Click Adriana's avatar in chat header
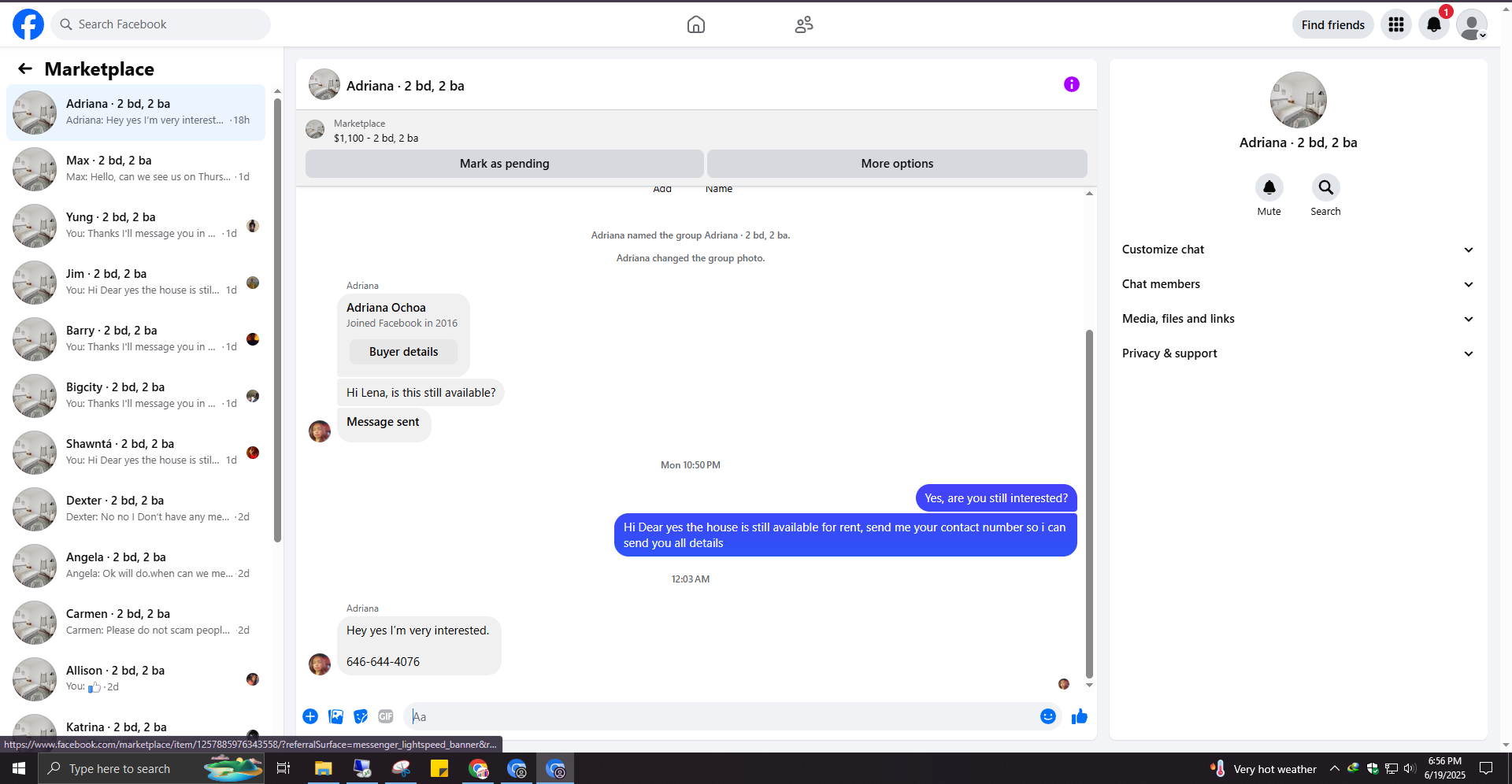Image resolution: width=1512 pixels, height=784 pixels. pyautogui.click(x=324, y=84)
